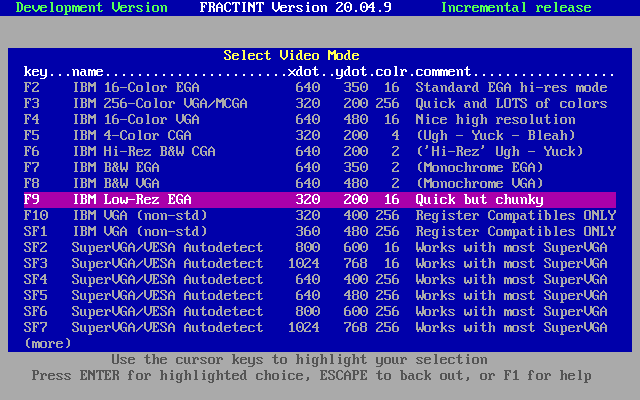
Task: Pick the F5 IBM 4-Color CGA row
Action: [x=320, y=136]
